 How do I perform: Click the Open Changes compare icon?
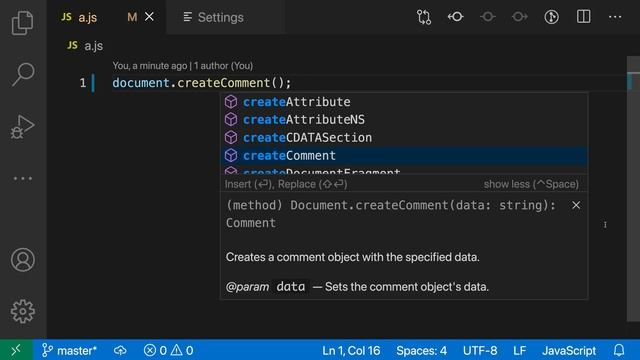click(x=424, y=17)
